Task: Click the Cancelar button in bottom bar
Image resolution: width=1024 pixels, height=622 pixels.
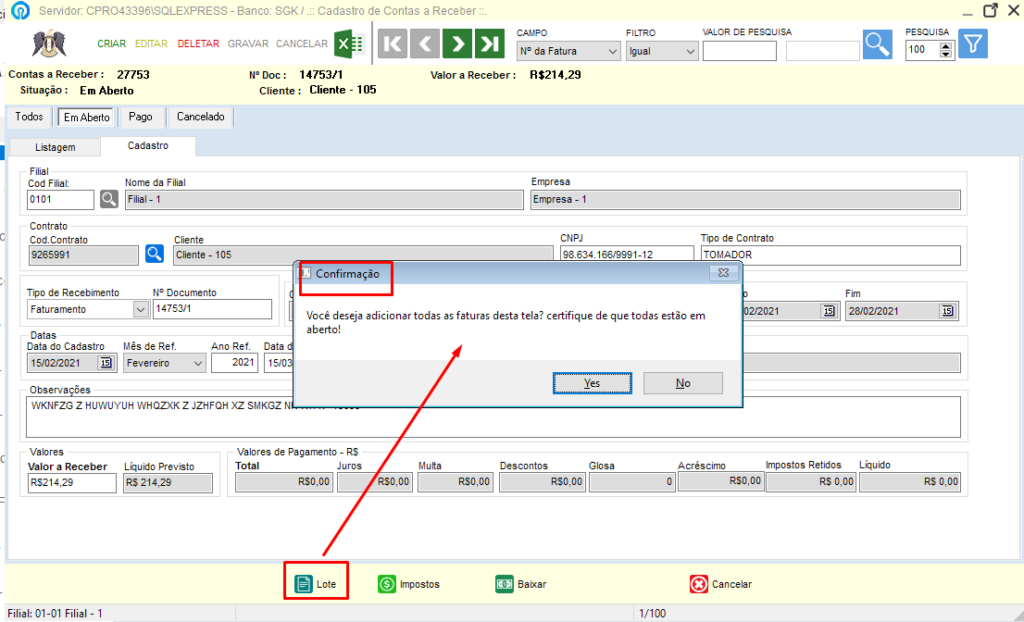Action: [721, 584]
